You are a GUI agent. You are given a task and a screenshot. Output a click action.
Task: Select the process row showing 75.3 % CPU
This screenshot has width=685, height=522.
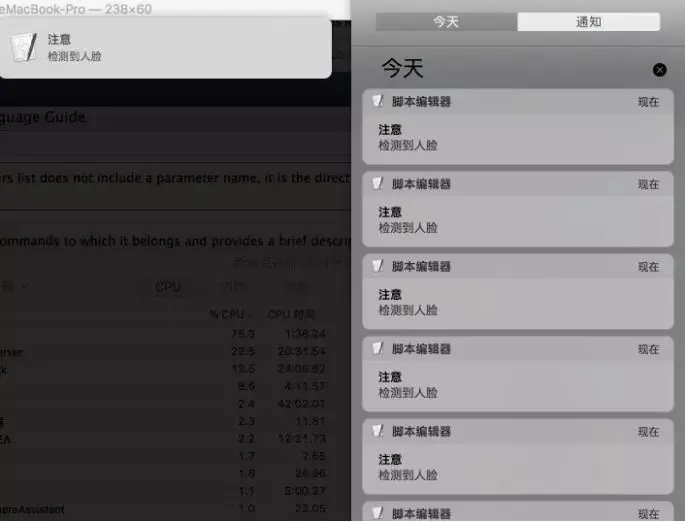pos(175,334)
